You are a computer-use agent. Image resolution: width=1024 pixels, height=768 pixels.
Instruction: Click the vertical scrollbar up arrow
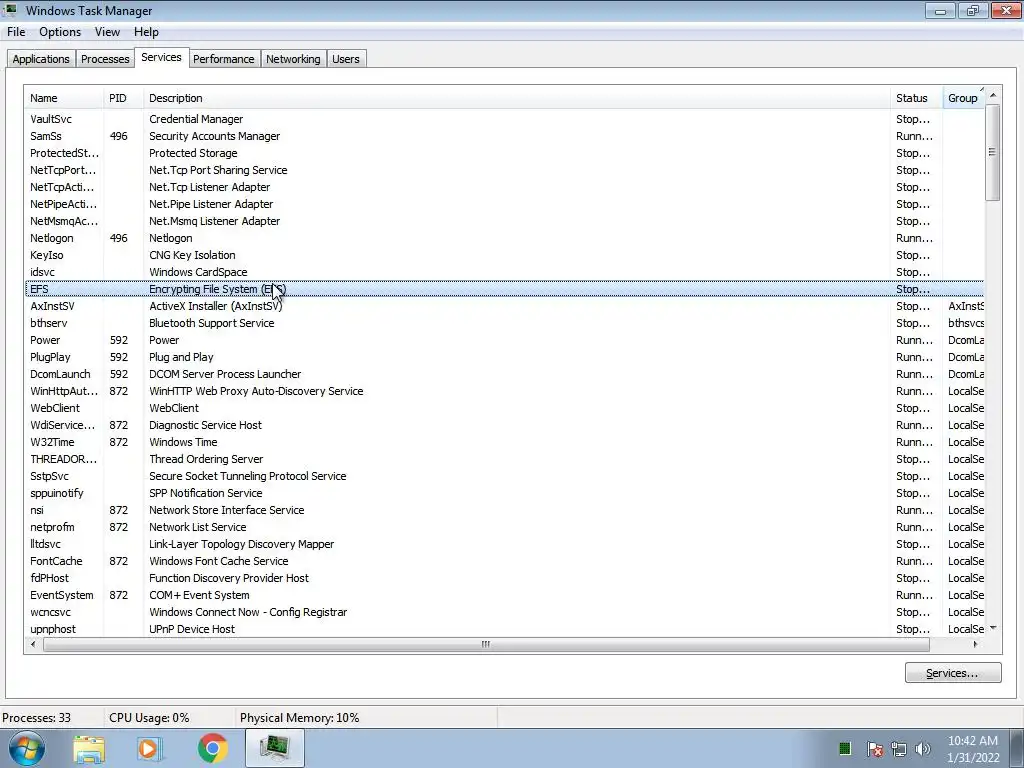point(993,95)
